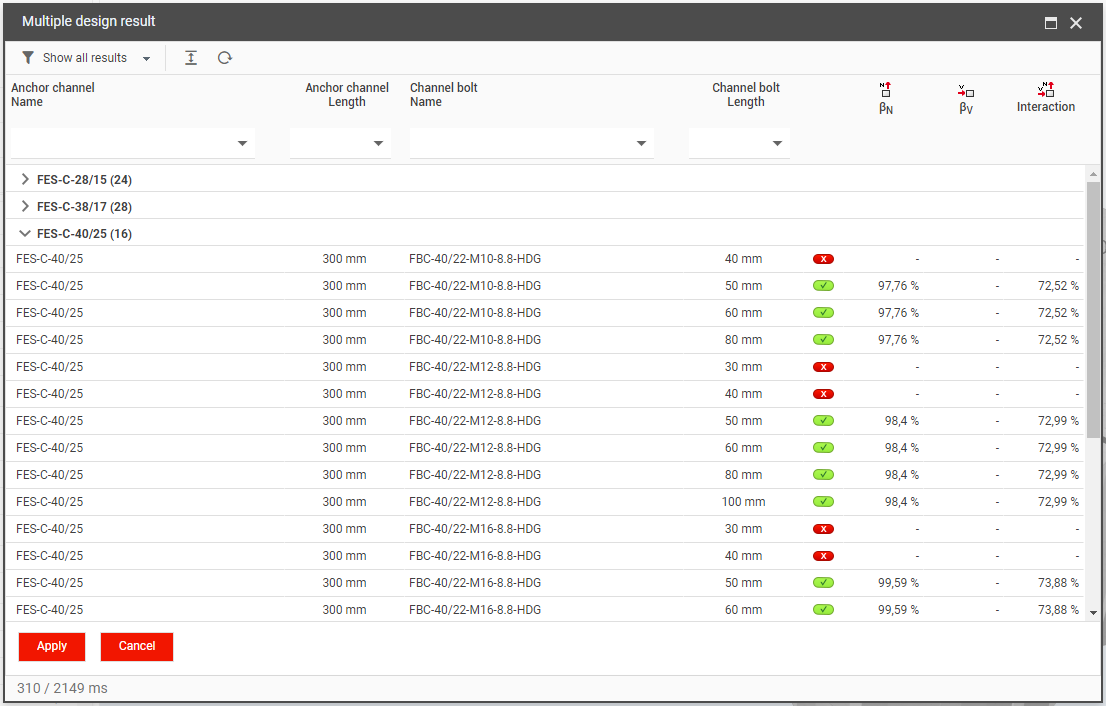
Task: Select FBC-40/22-M12-8.8-HDG with 100 mm length
Action: tap(544, 501)
